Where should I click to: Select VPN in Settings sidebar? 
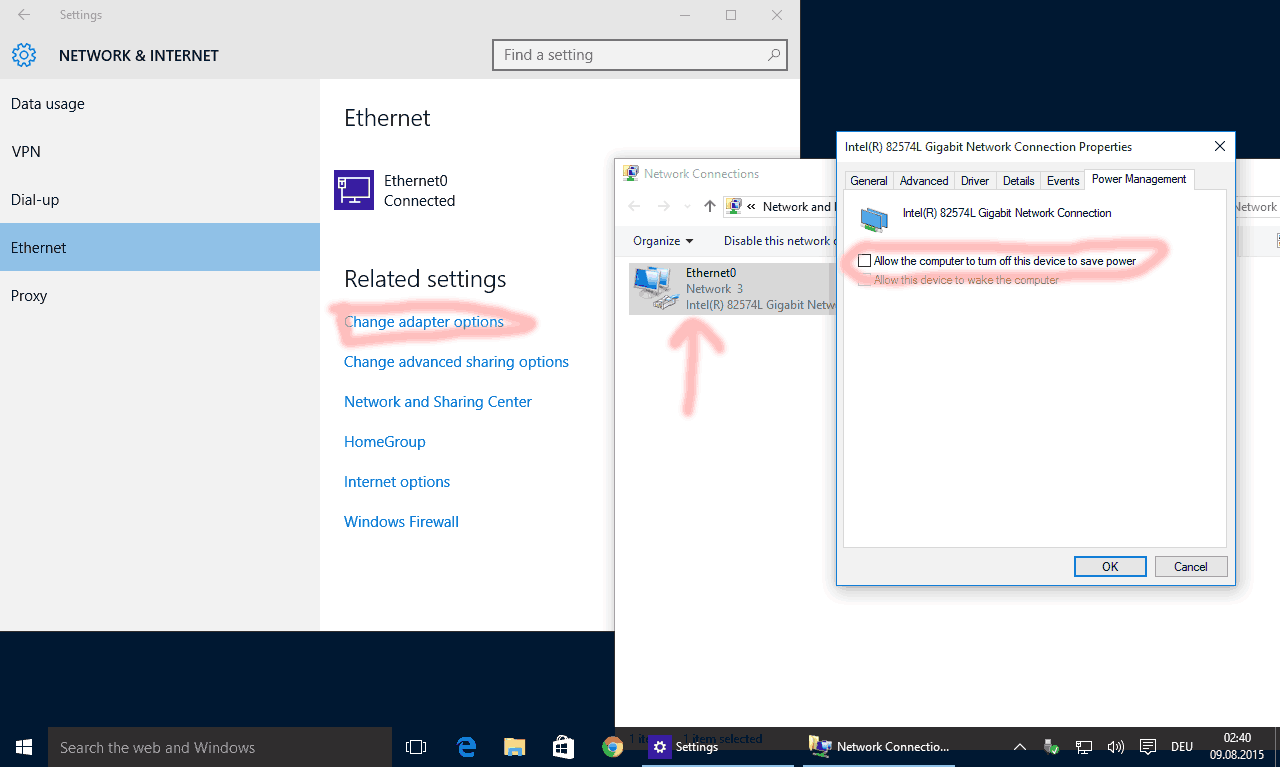click(x=160, y=151)
